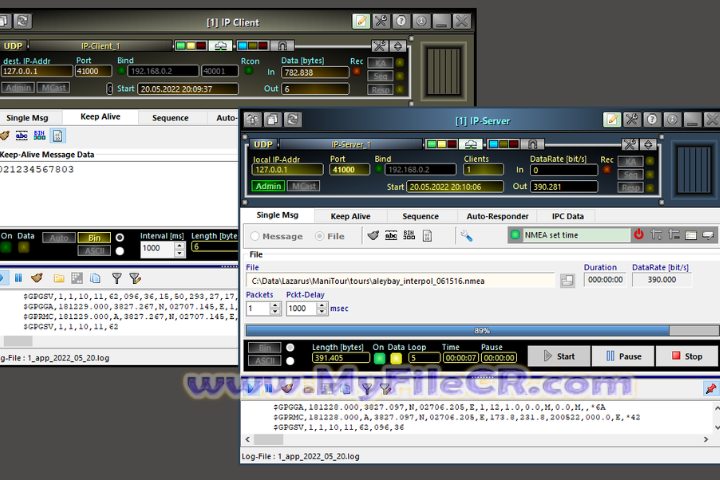Click the network connections icon in IP-Server title bar
720x480 pixels.
coord(252,120)
